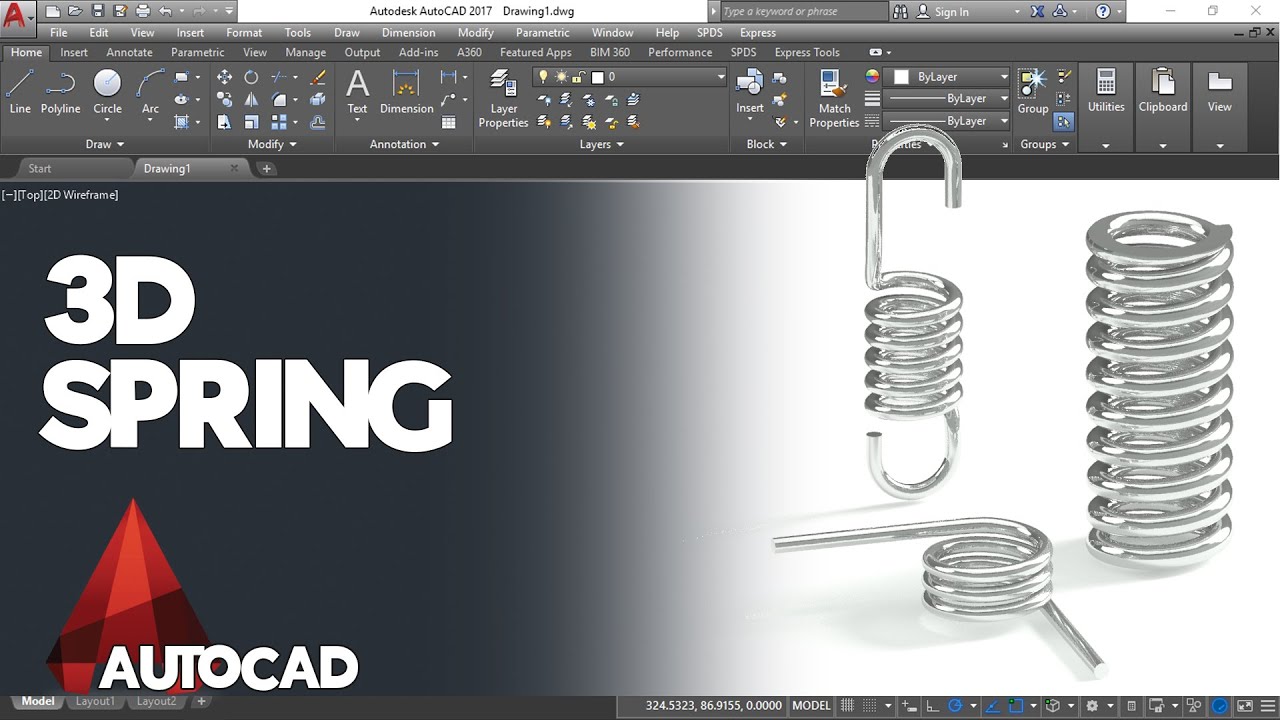1280x720 pixels.
Task: Select the Rotate tool
Action: point(251,77)
